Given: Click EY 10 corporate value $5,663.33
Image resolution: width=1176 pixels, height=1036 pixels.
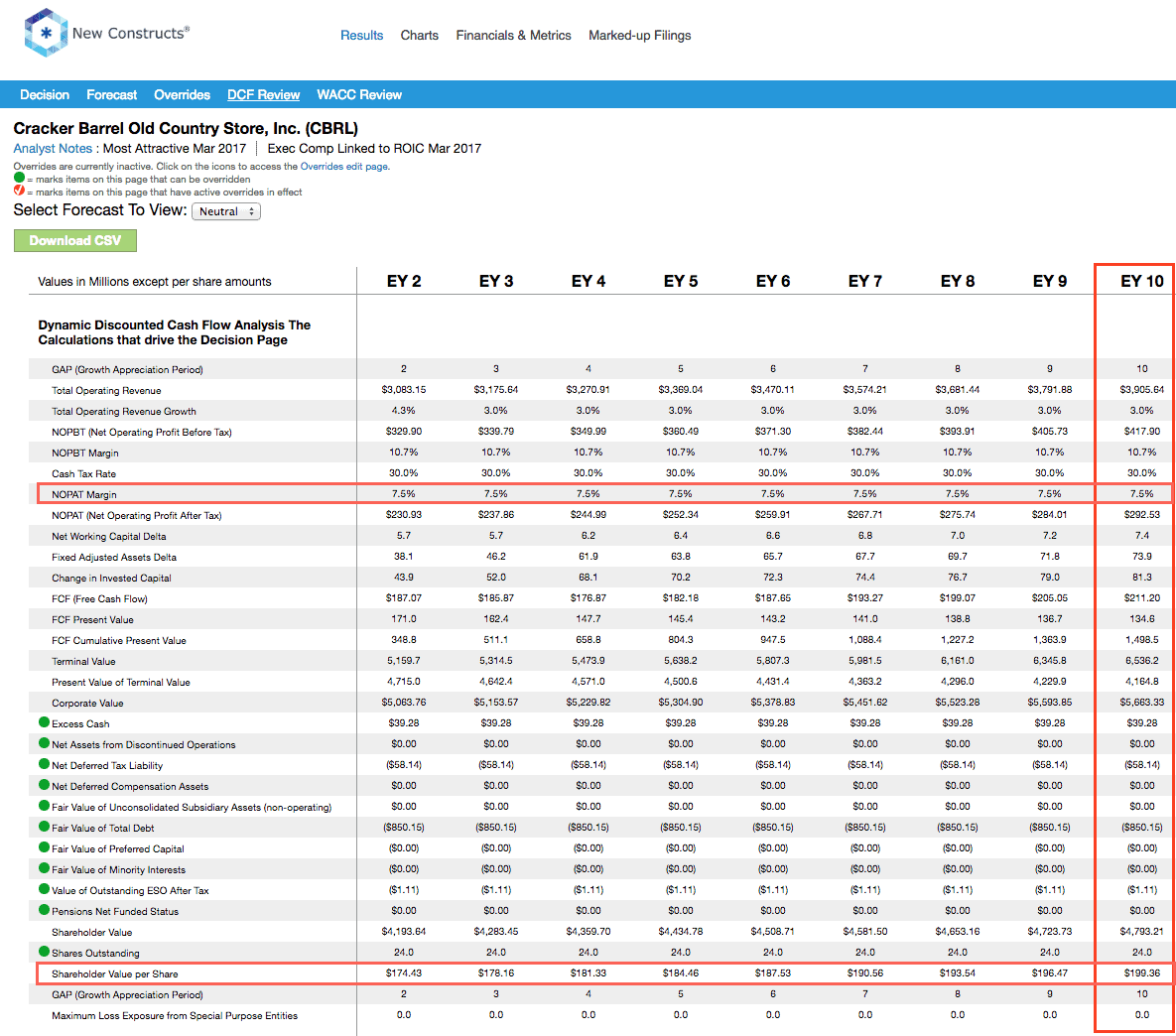Looking at the screenshot, I should tap(1141, 703).
